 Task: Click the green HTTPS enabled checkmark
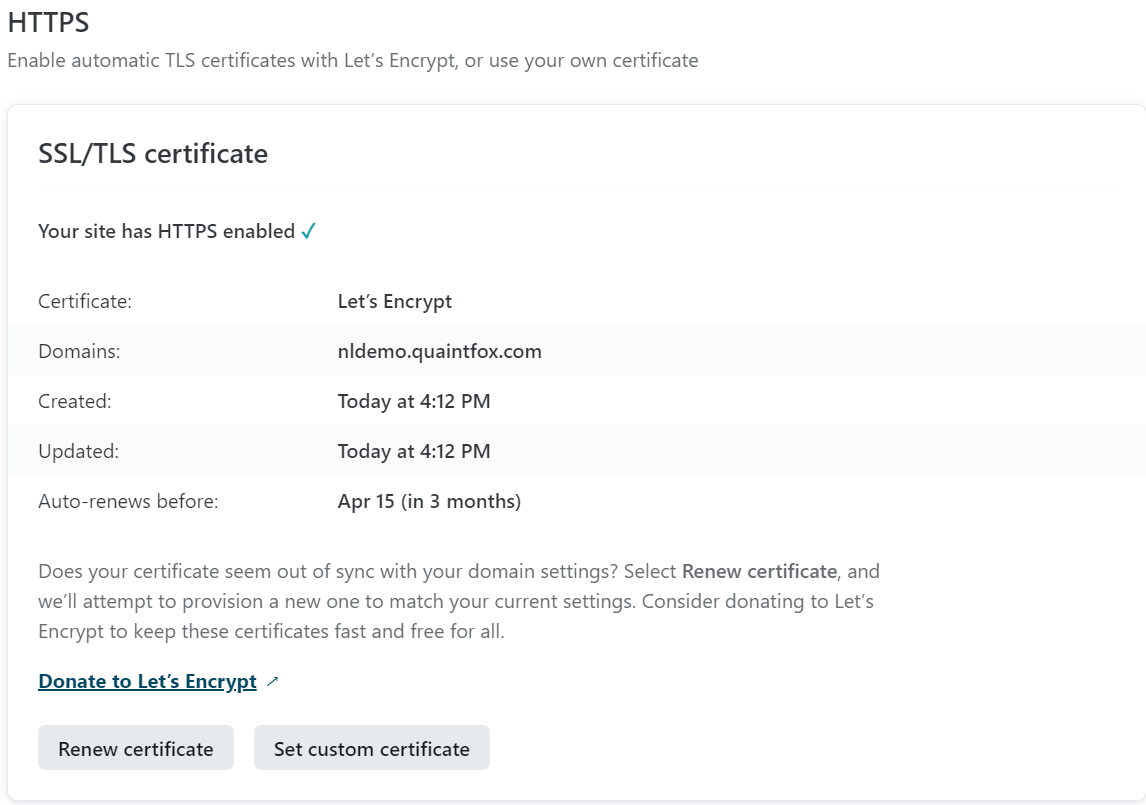(x=309, y=231)
